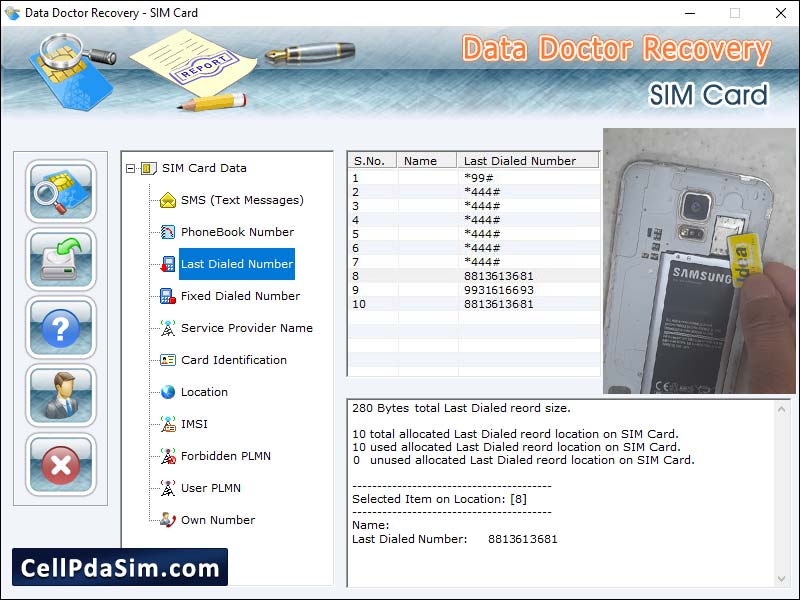This screenshot has width=800, height=600.
Task: Select row 4 in the dialed list
Action: click(473, 220)
